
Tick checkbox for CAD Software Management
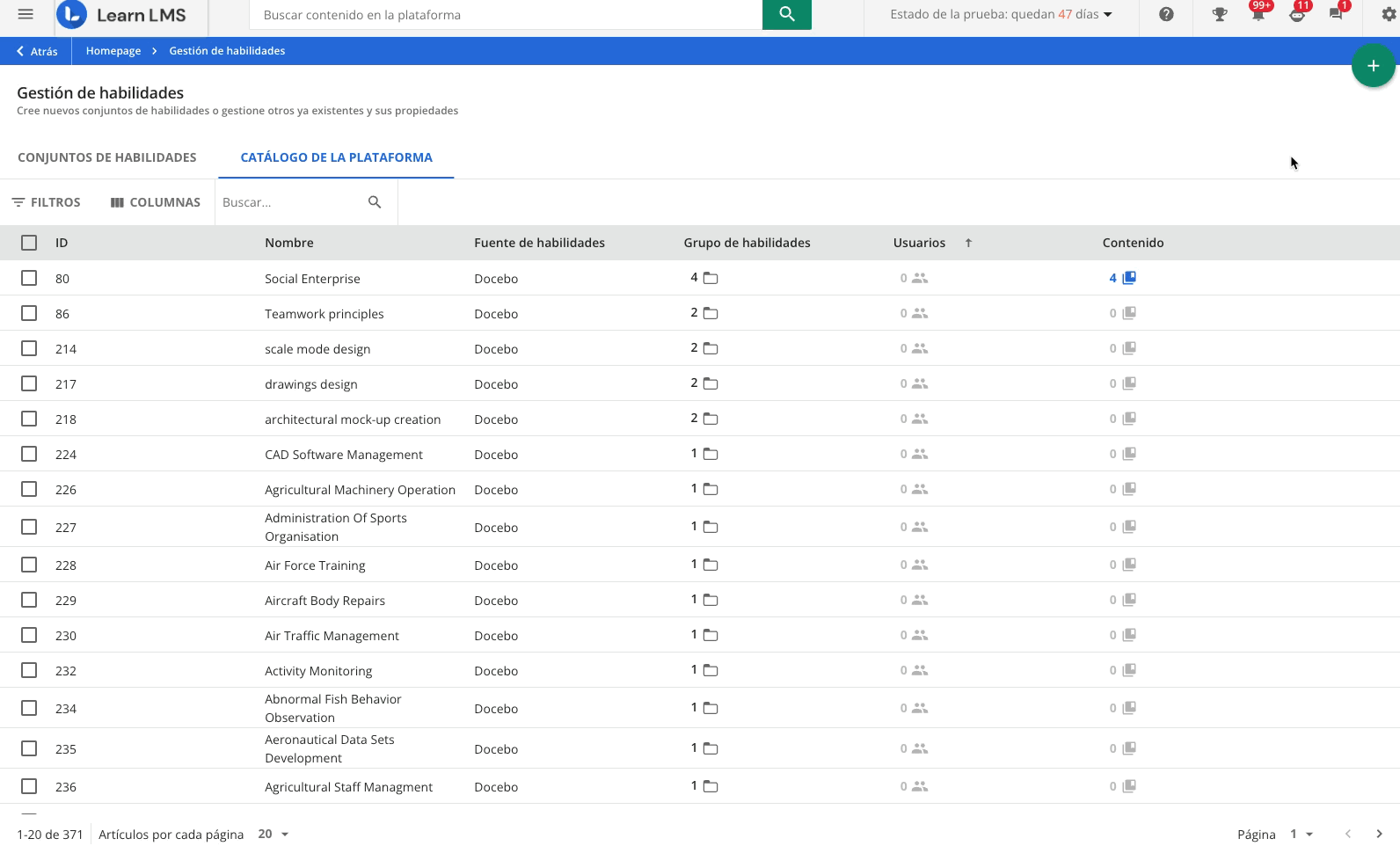pos(29,454)
